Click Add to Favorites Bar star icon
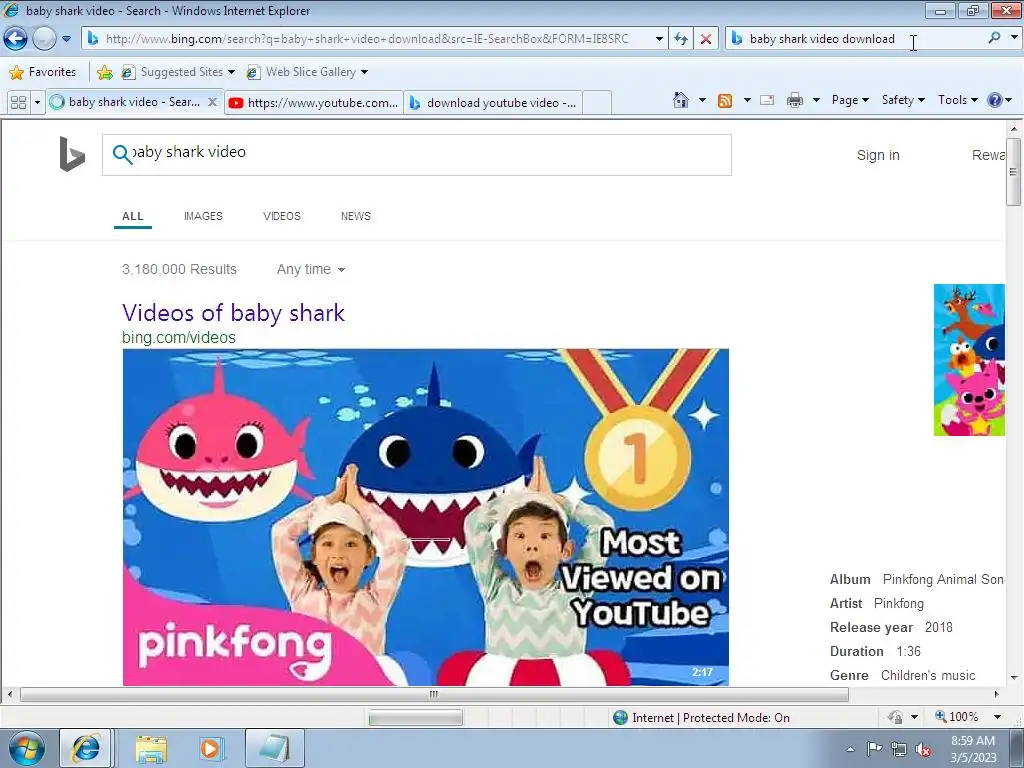The image size is (1024, 768). (x=104, y=72)
